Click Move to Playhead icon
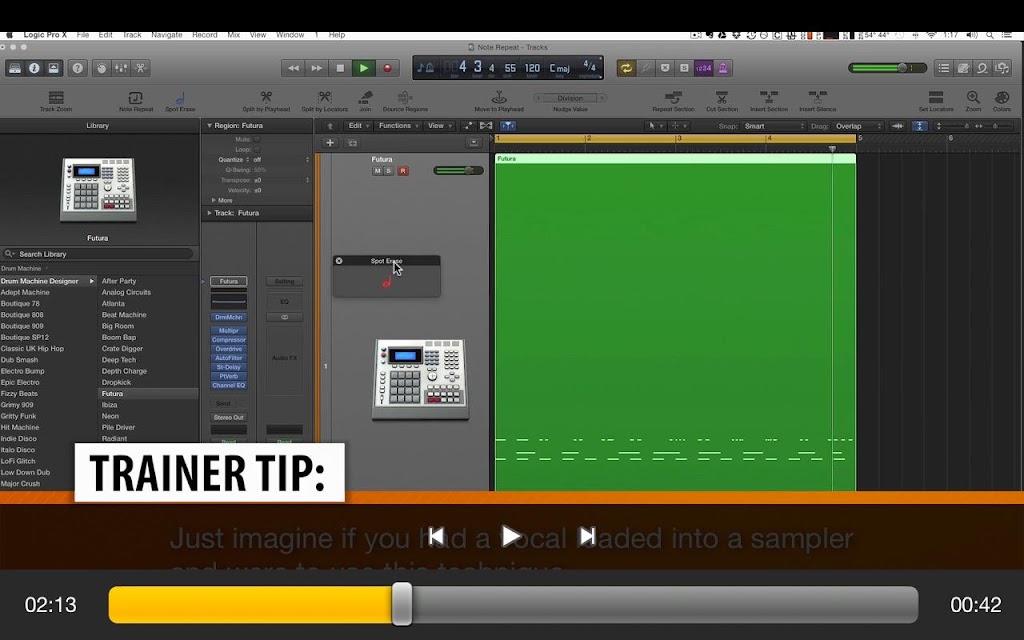 (499, 97)
